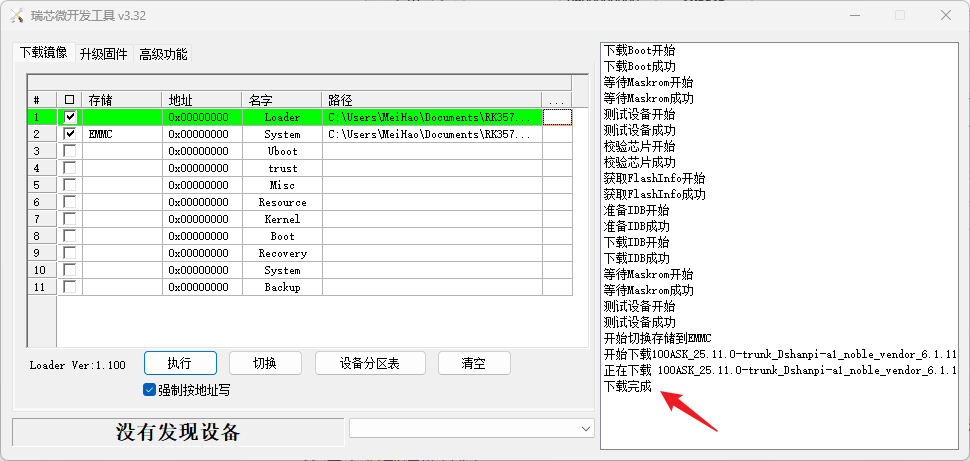Toggle 强制按地址写 checkbox
The image size is (970, 461).
pos(150,390)
